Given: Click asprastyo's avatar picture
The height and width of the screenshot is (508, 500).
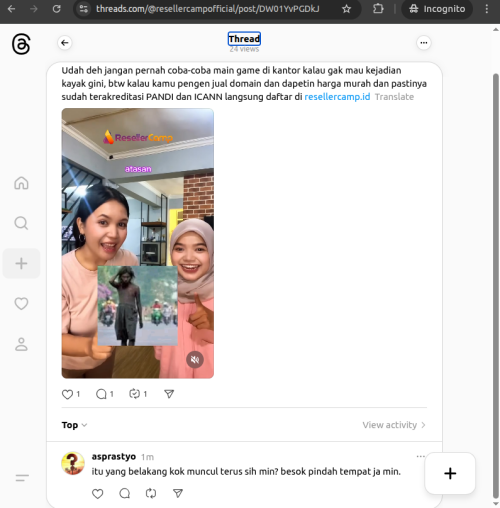Looking at the screenshot, I should point(73,463).
